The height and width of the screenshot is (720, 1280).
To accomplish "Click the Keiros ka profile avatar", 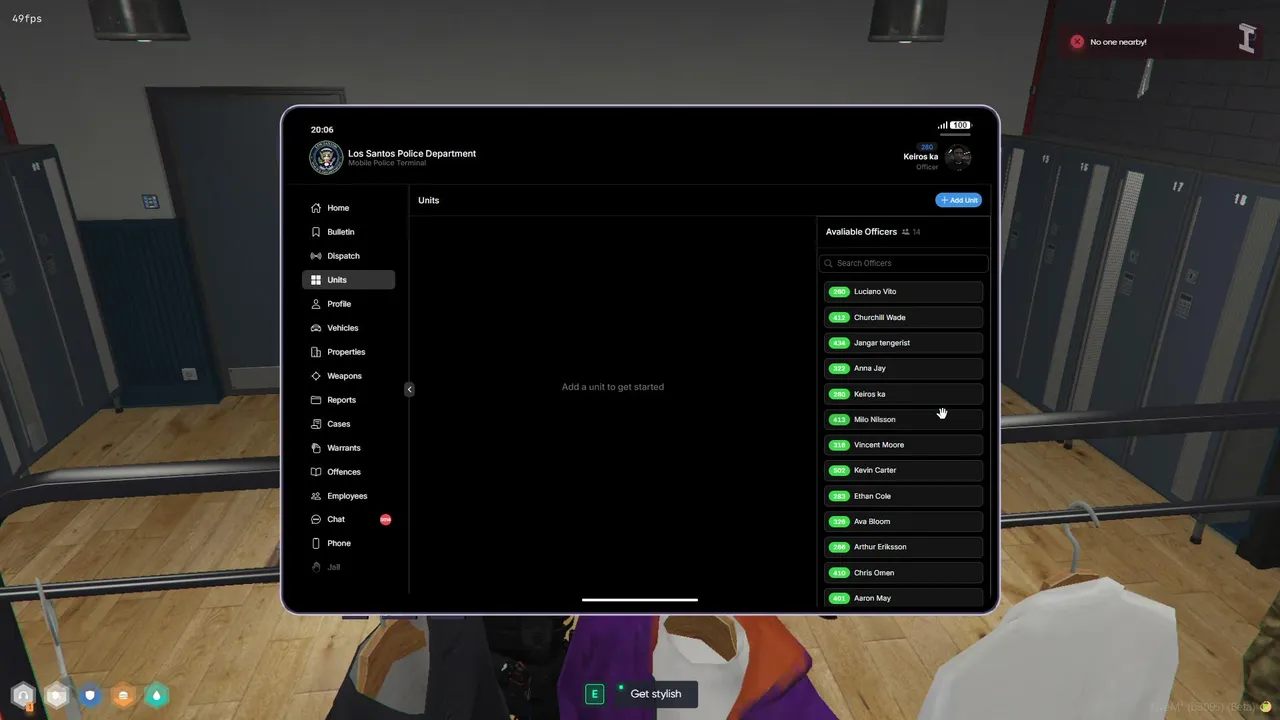I will (958, 157).
